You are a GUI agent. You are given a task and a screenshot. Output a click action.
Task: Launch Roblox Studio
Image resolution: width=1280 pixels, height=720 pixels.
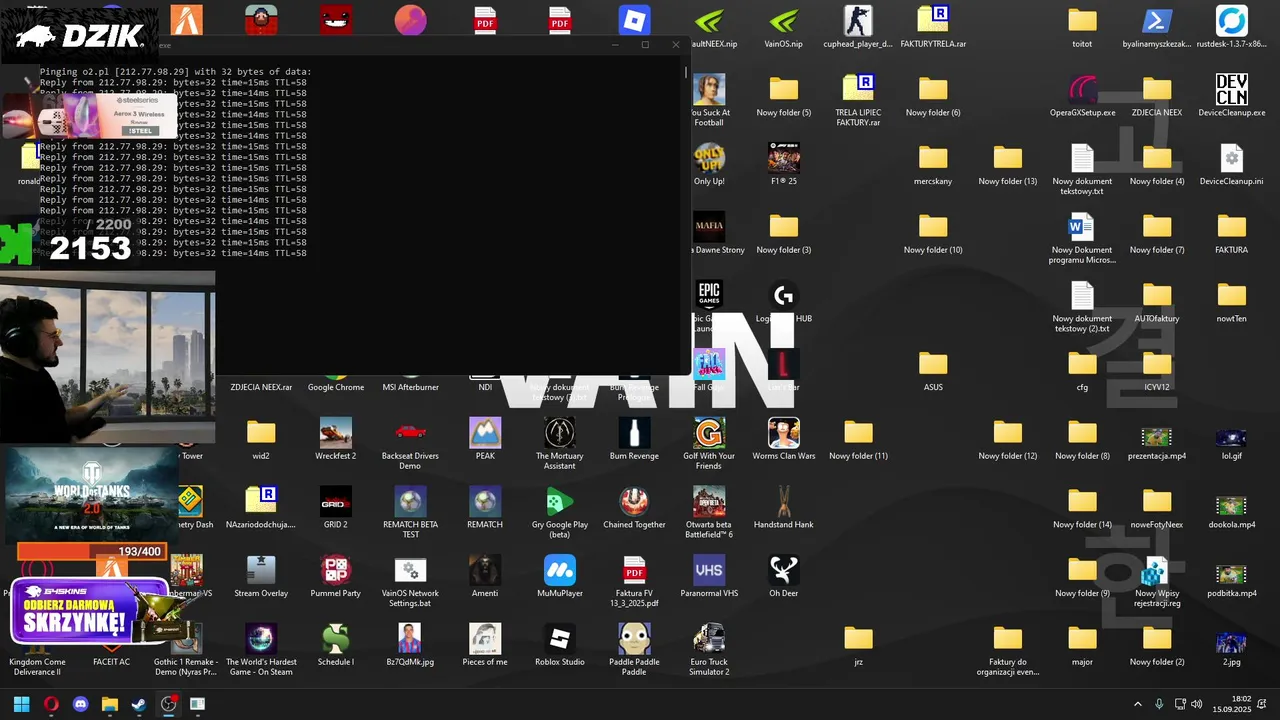559,646
